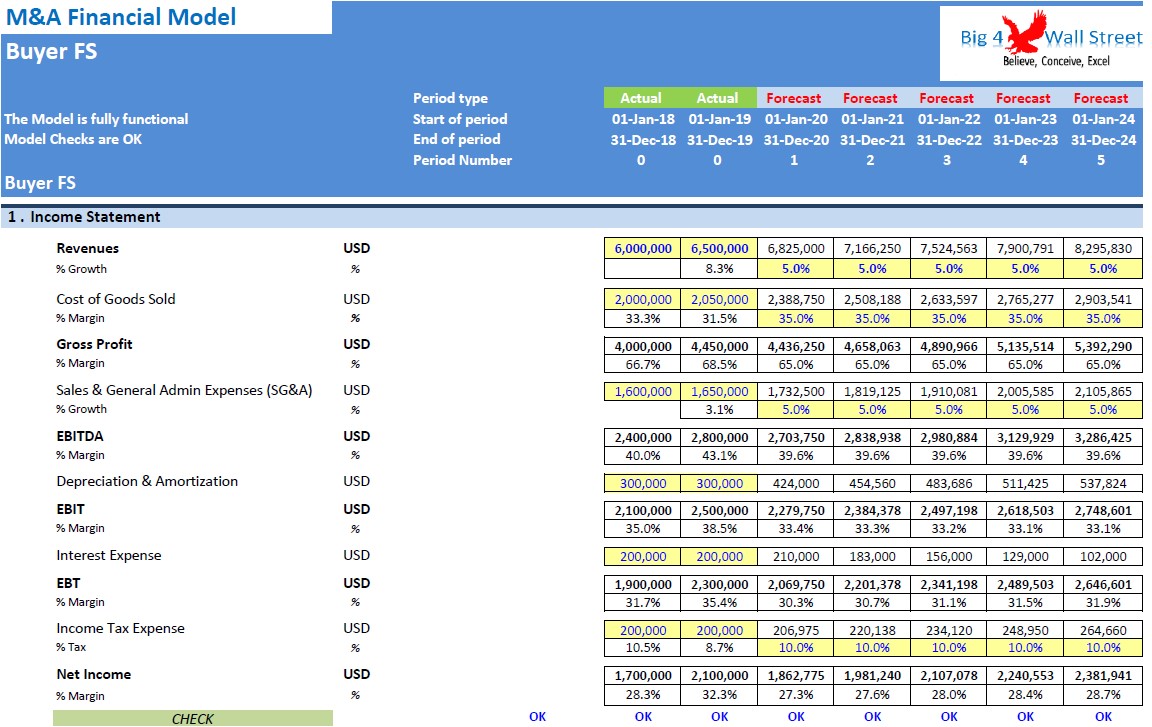The height and width of the screenshot is (727, 1152).
Task: Click the 'End of period' label
Action: coord(456,139)
